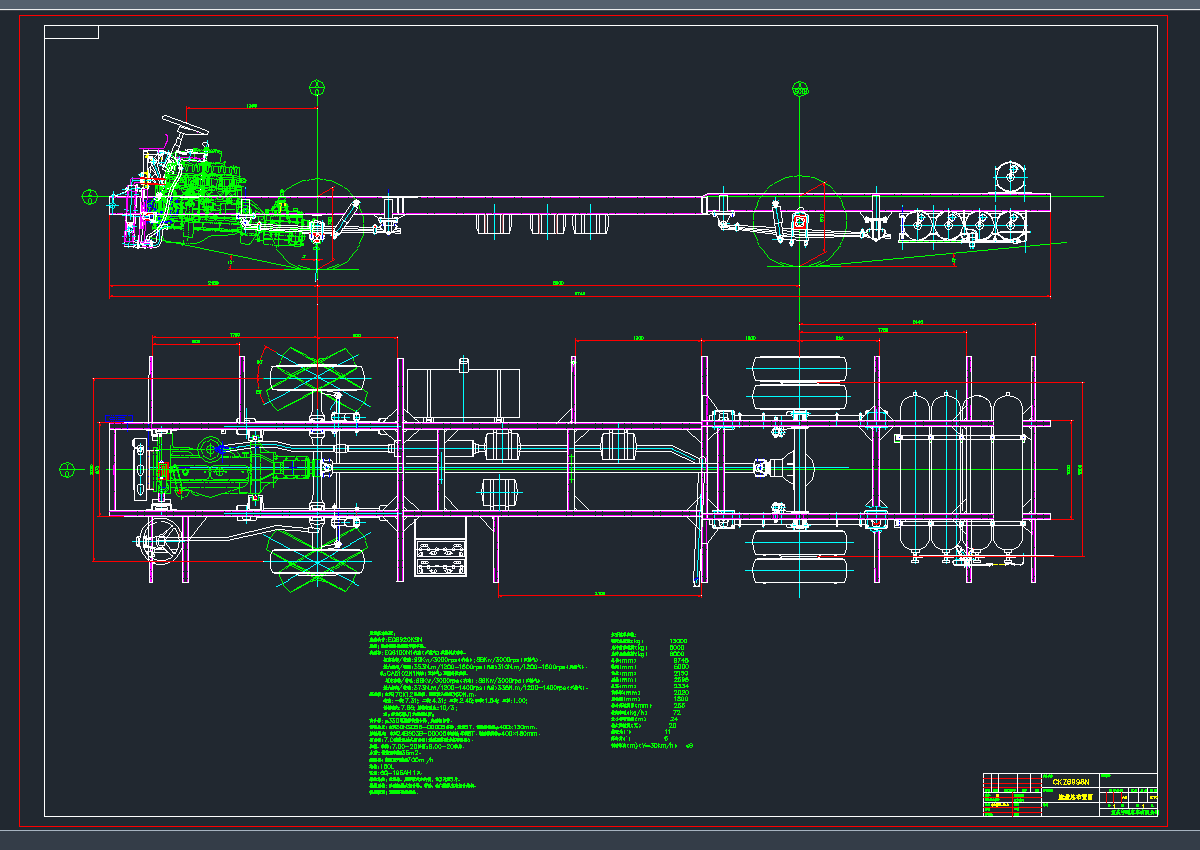Select the datum circle left of plan view
The width and height of the screenshot is (1200, 850).
point(68,468)
